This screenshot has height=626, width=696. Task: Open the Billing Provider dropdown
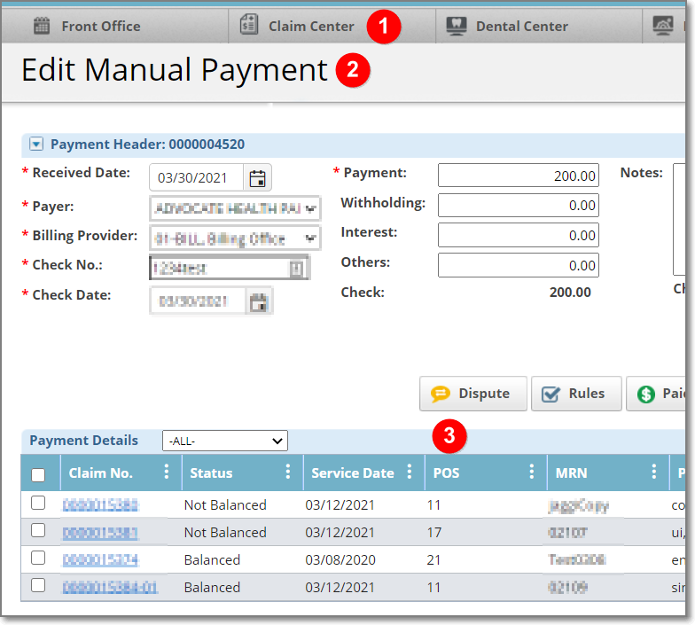tap(311, 239)
